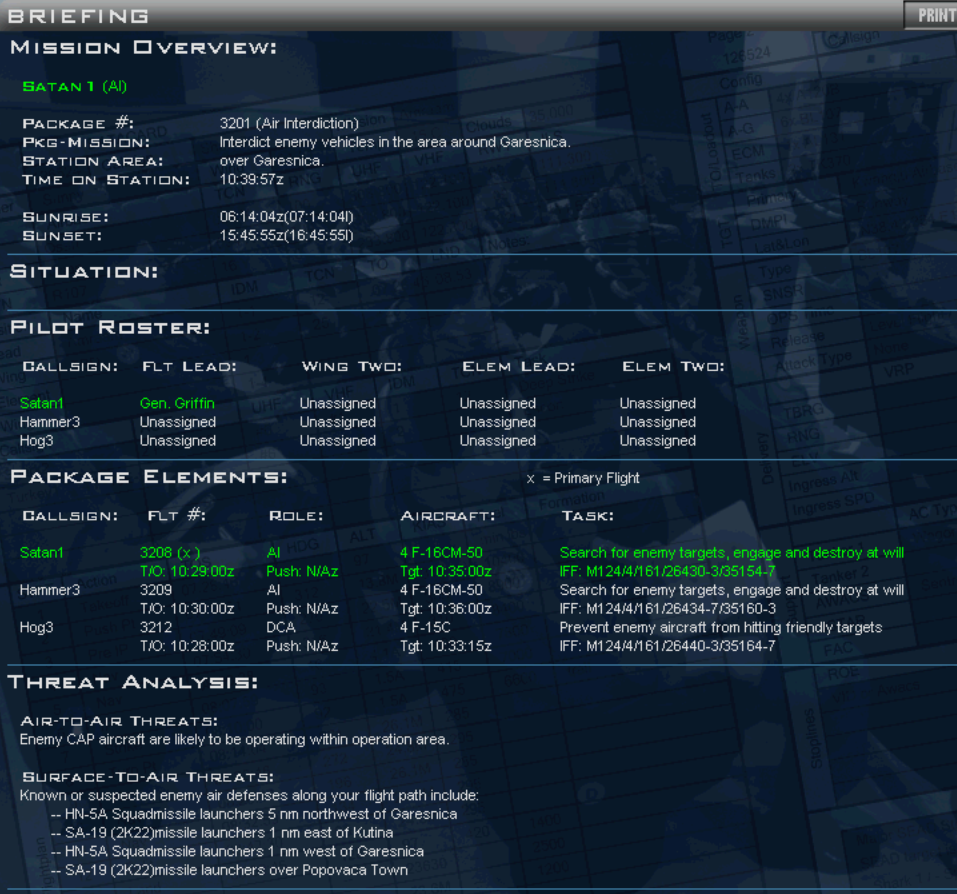Click the 4 F-15C aircraft entry
The width and height of the screenshot is (957, 894).
432,628
